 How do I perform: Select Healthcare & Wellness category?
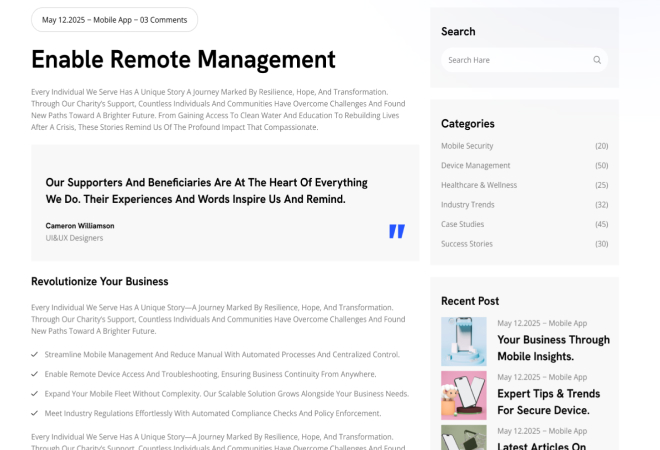[x=479, y=185]
